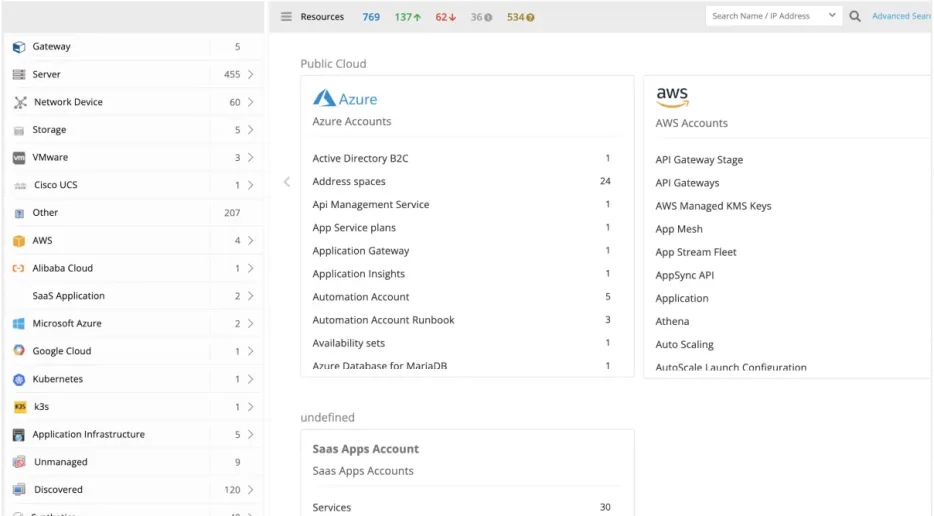This screenshot has height=516, width=934.
Task: Click the Storage icon
Action: pos(19,130)
